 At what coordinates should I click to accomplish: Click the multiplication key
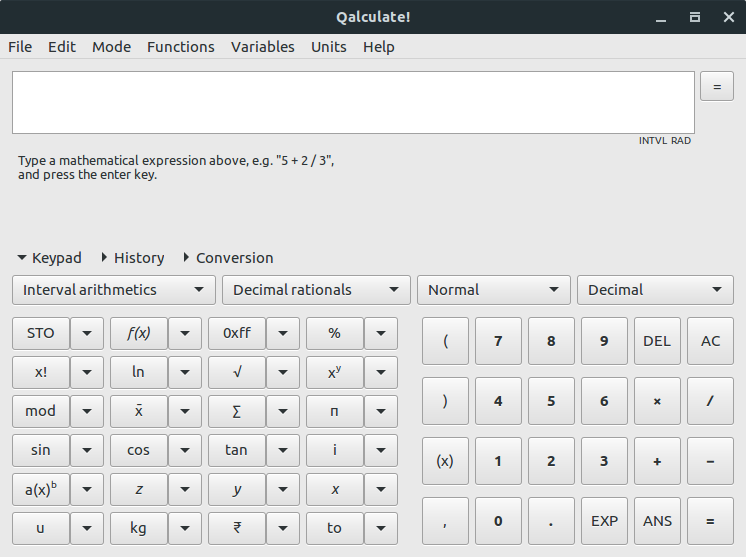tap(657, 401)
